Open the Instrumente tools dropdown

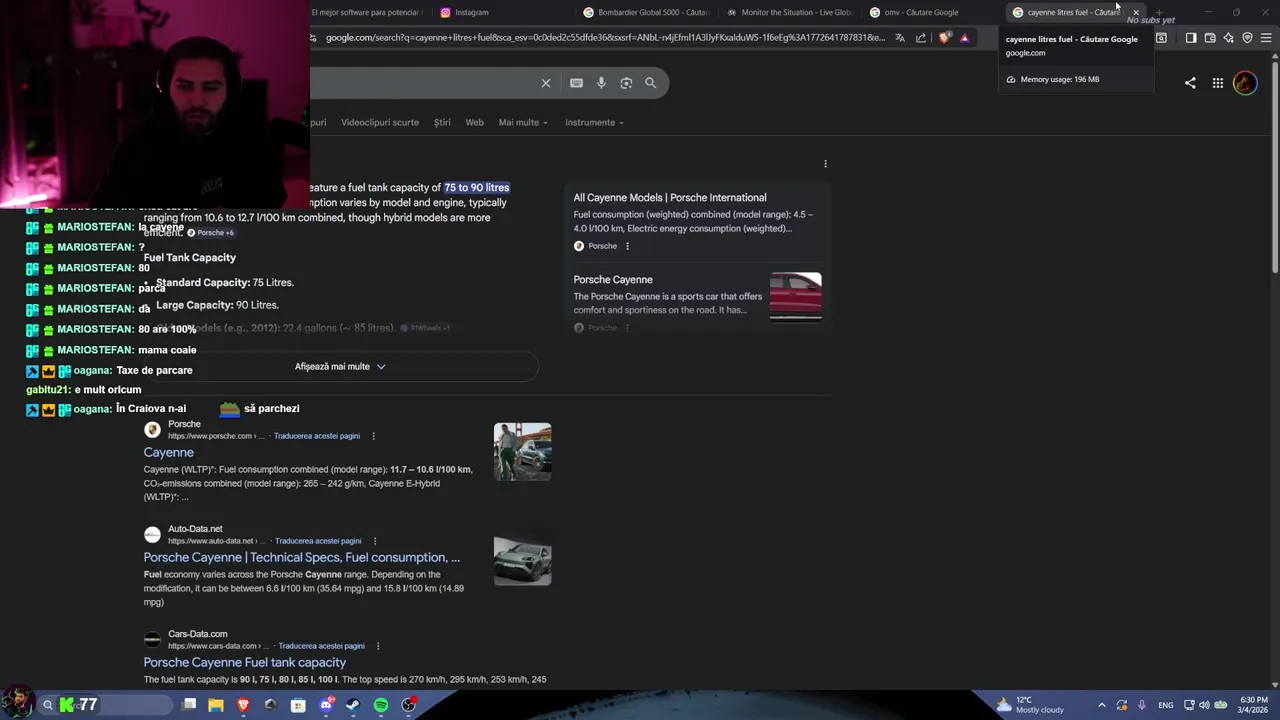click(594, 122)
